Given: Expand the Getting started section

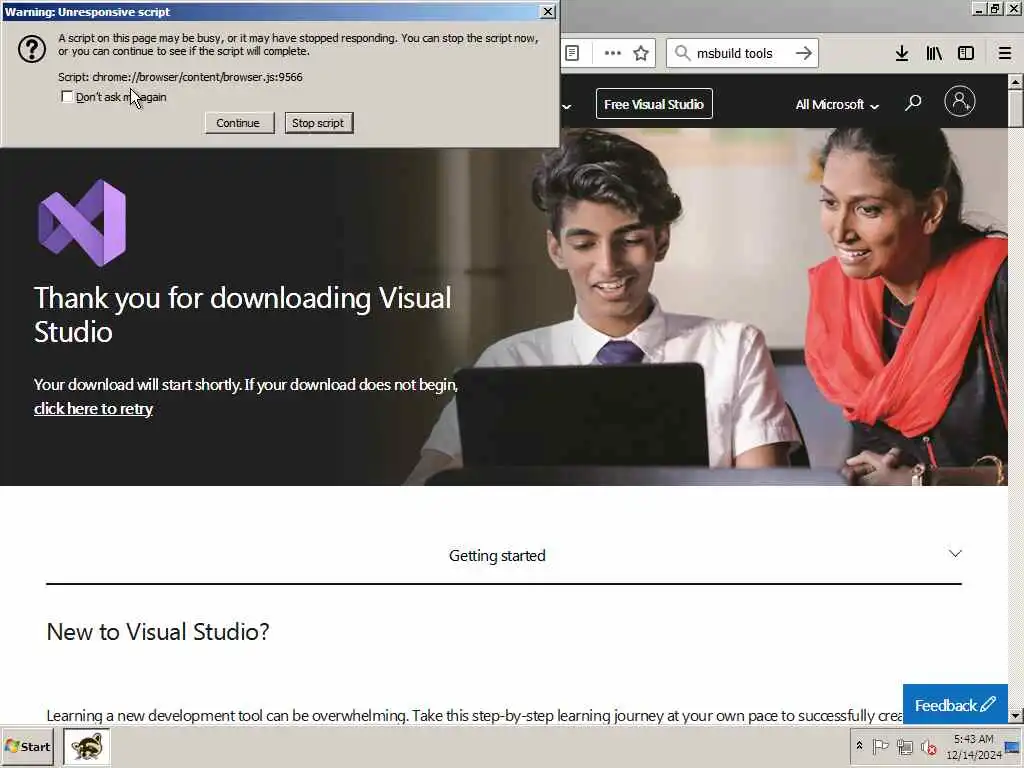Looking at the screenshot, I should [504, 555].
